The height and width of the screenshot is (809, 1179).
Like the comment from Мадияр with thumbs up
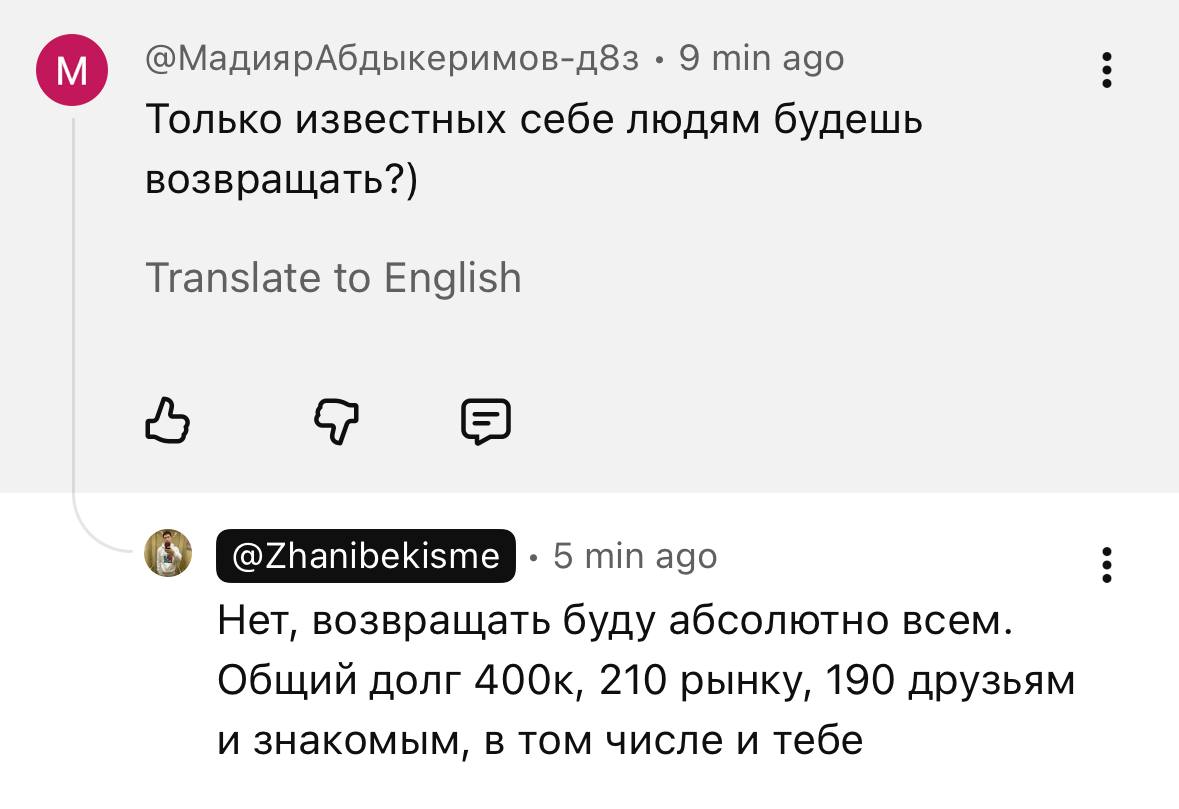point(167,421)
